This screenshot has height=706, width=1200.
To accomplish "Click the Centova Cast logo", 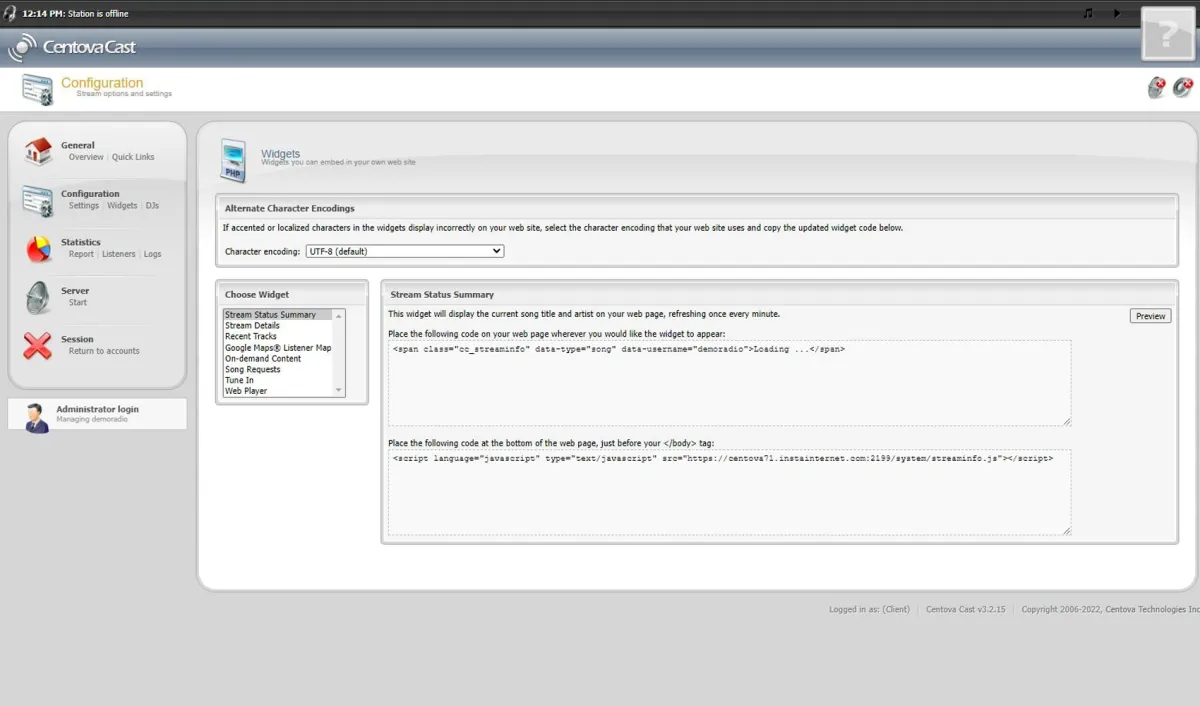I will coord(72,47).
